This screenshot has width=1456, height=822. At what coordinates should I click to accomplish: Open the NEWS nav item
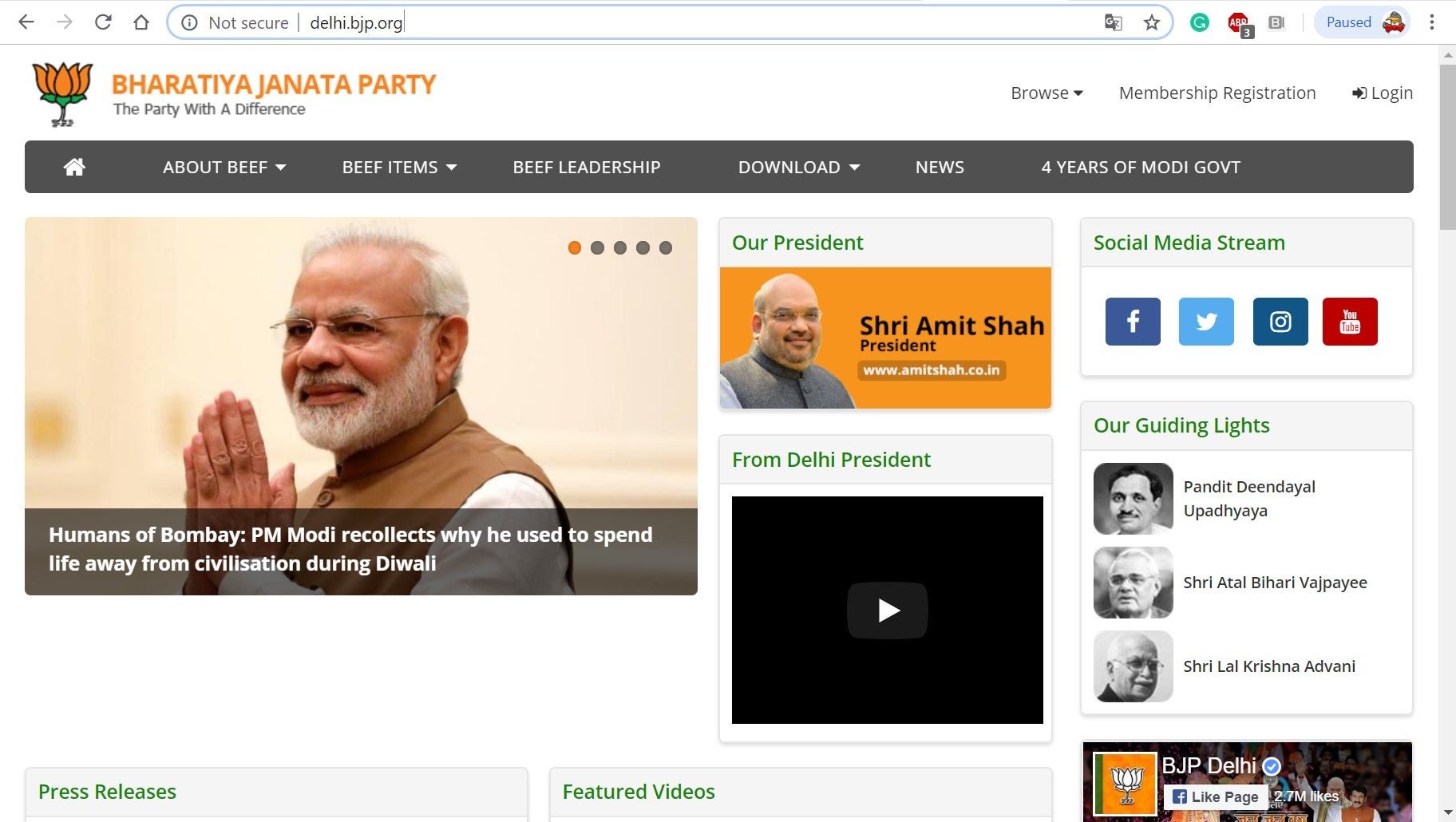940,167
